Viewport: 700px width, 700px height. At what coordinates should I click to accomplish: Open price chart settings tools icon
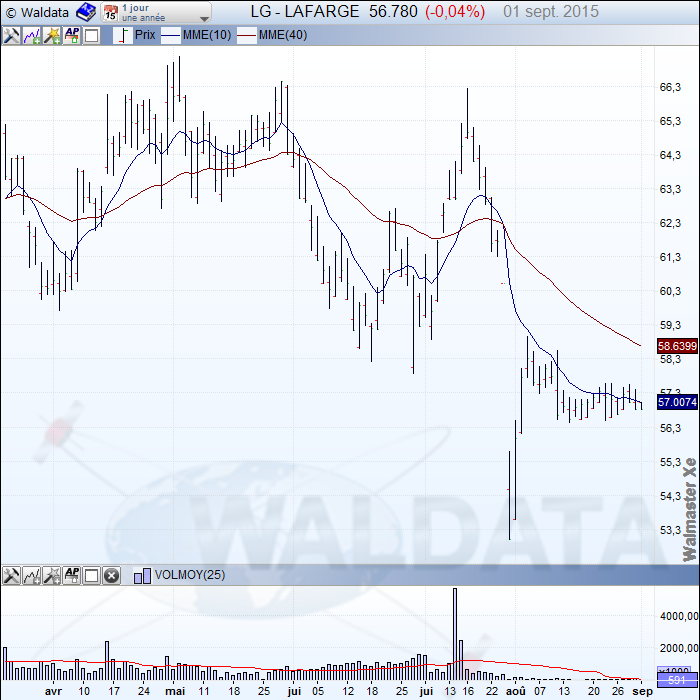(11, 35)
